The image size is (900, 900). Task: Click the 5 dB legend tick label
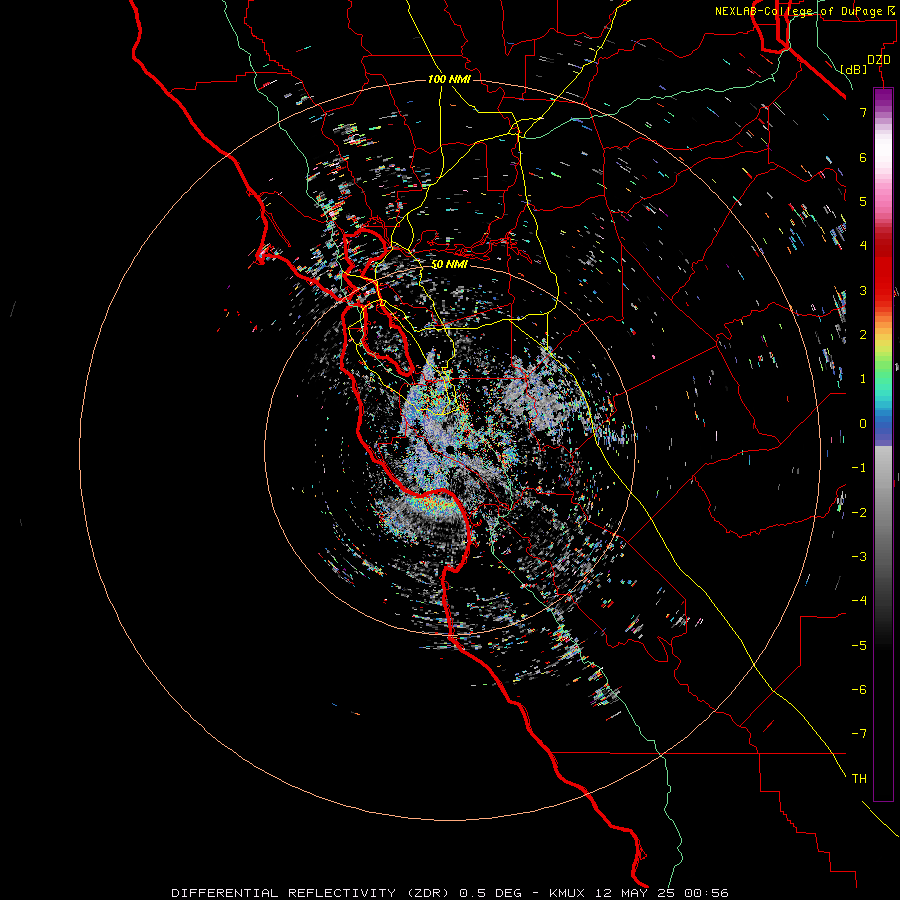tap(863, 201)
